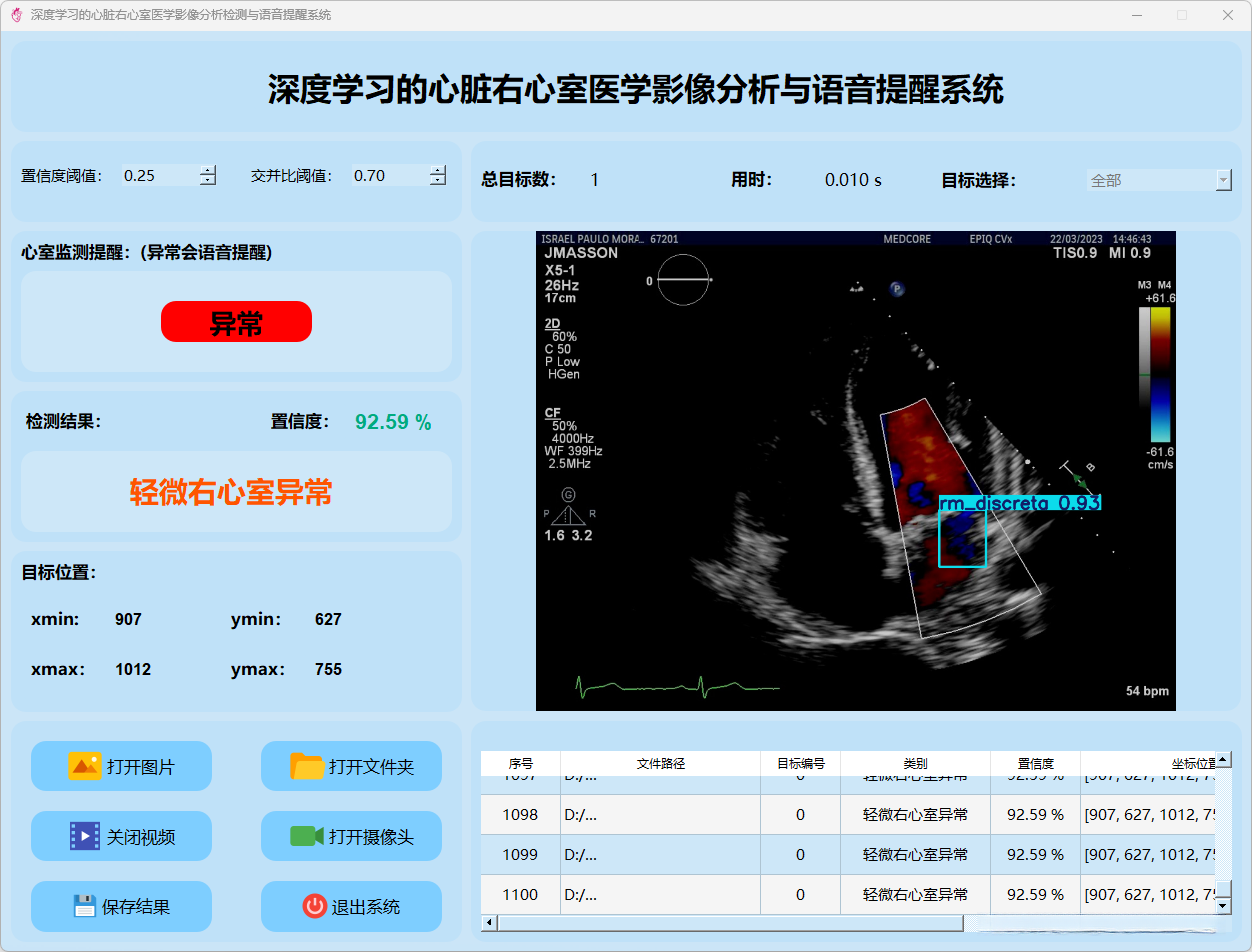Image resolution: width=1252 pixels, height=952 pixels.
Task: Click the 交并比阈值 input field 0.70
Action: (x=389, y=175)
